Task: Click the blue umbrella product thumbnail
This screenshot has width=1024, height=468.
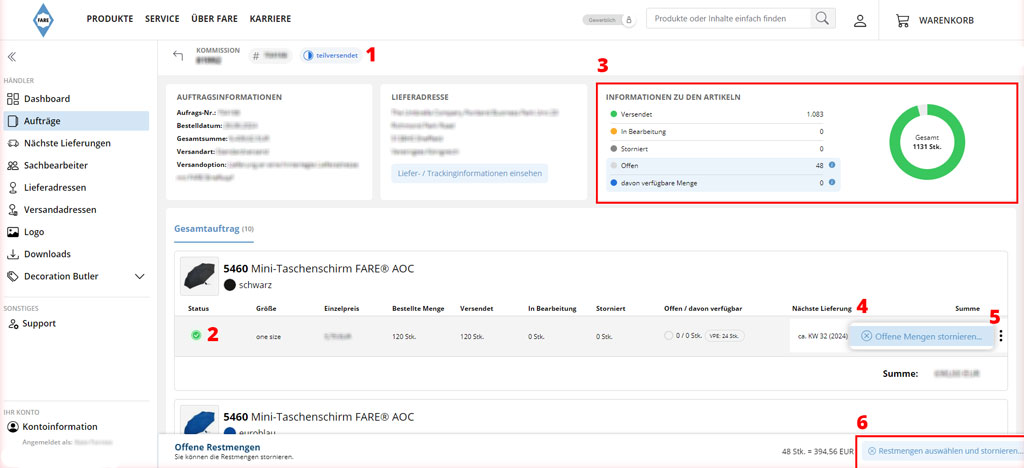Action: [197, 419]
